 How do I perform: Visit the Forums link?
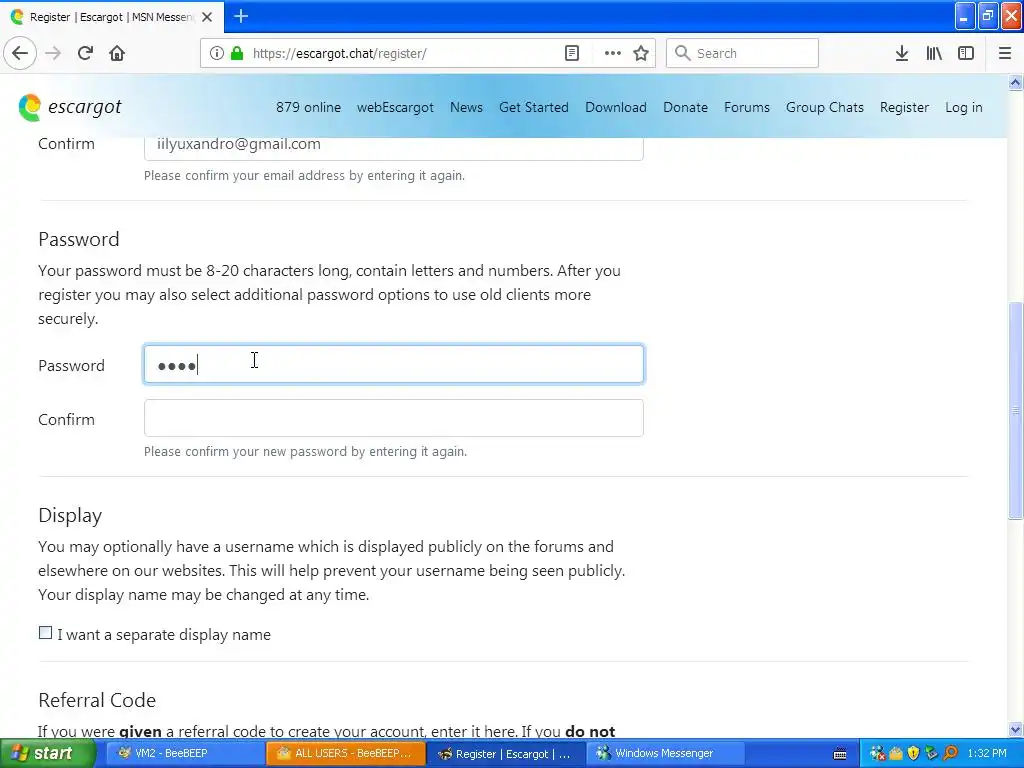click(x=746, y=107)
